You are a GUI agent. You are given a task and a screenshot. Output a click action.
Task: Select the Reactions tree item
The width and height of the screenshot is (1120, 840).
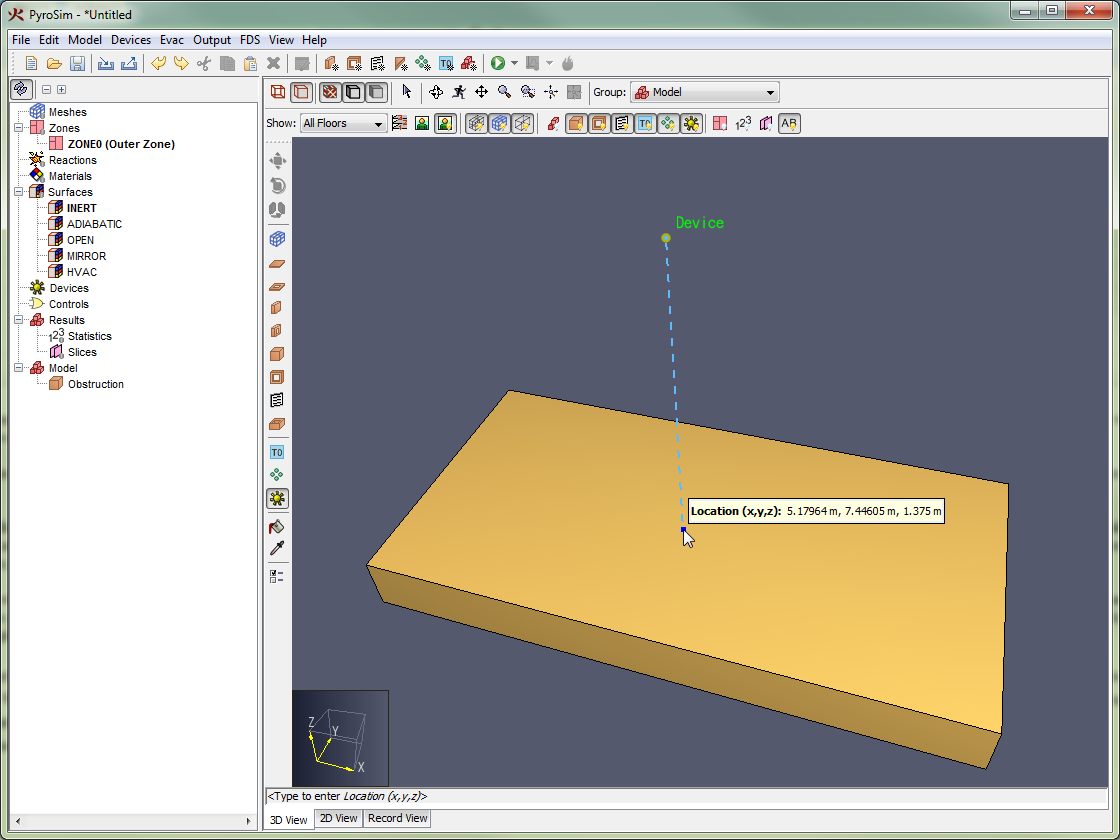point(72,160)
